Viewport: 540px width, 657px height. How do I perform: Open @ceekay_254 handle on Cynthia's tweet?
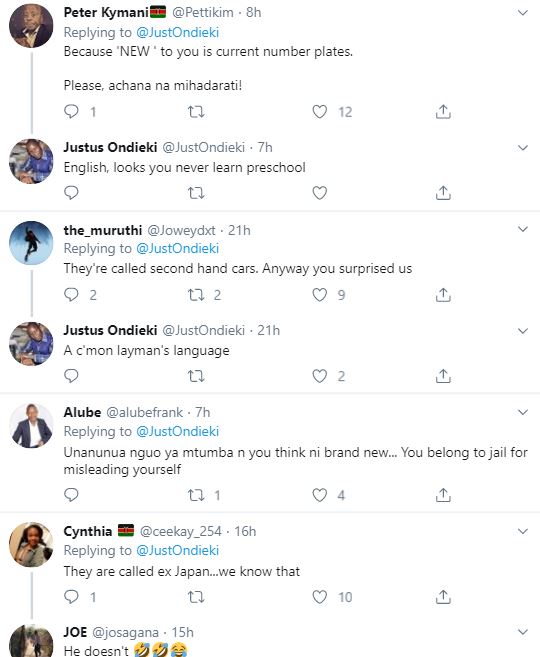point(181,531)
